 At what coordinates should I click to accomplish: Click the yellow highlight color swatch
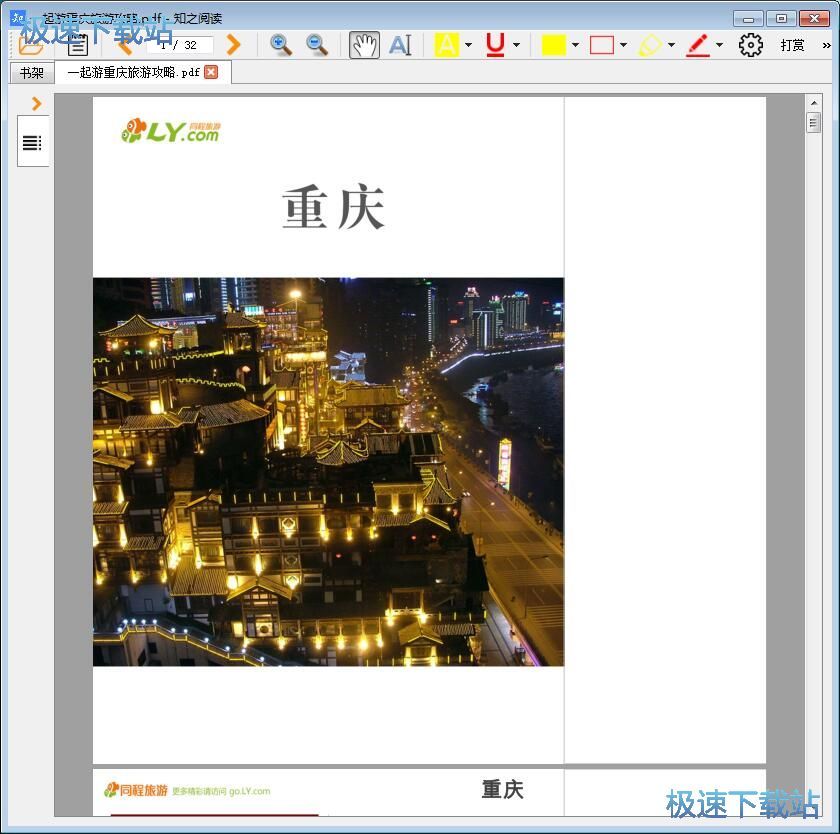click(556, 44)
